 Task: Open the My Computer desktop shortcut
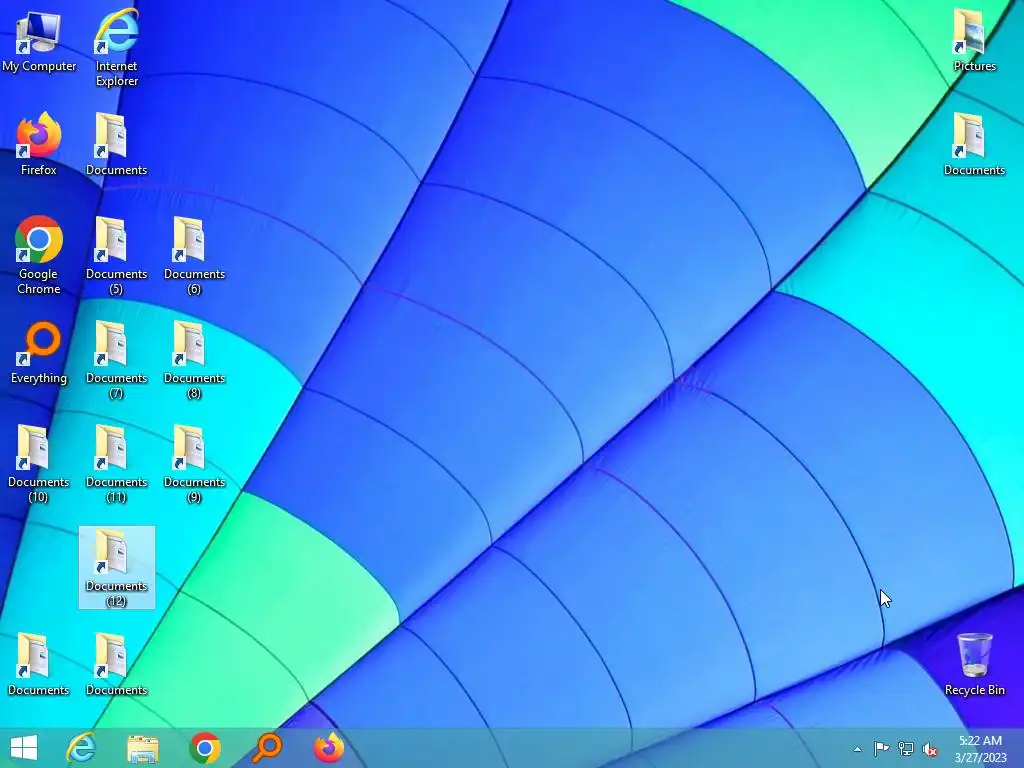point(39,42)
